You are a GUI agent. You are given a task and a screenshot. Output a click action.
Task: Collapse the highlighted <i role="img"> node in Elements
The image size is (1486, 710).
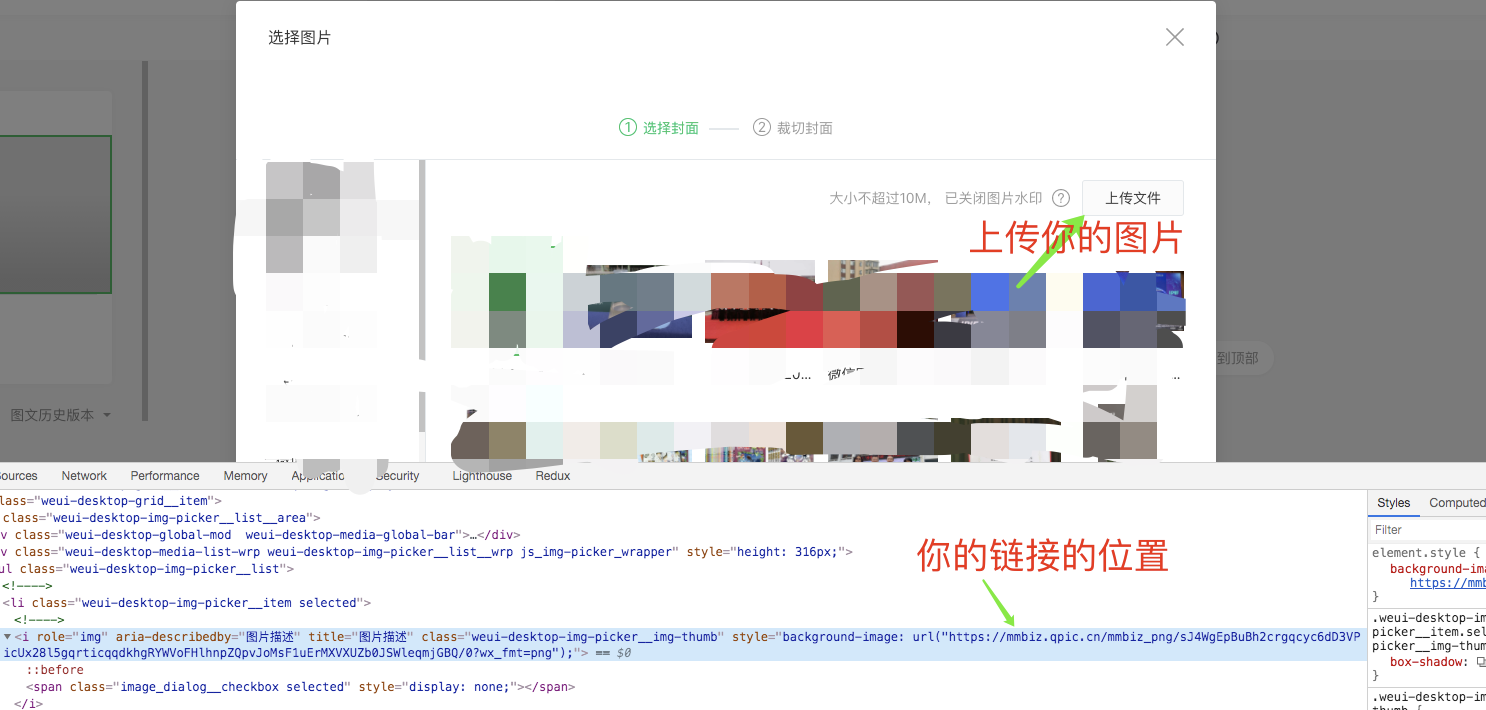click(x=7, y=636)
